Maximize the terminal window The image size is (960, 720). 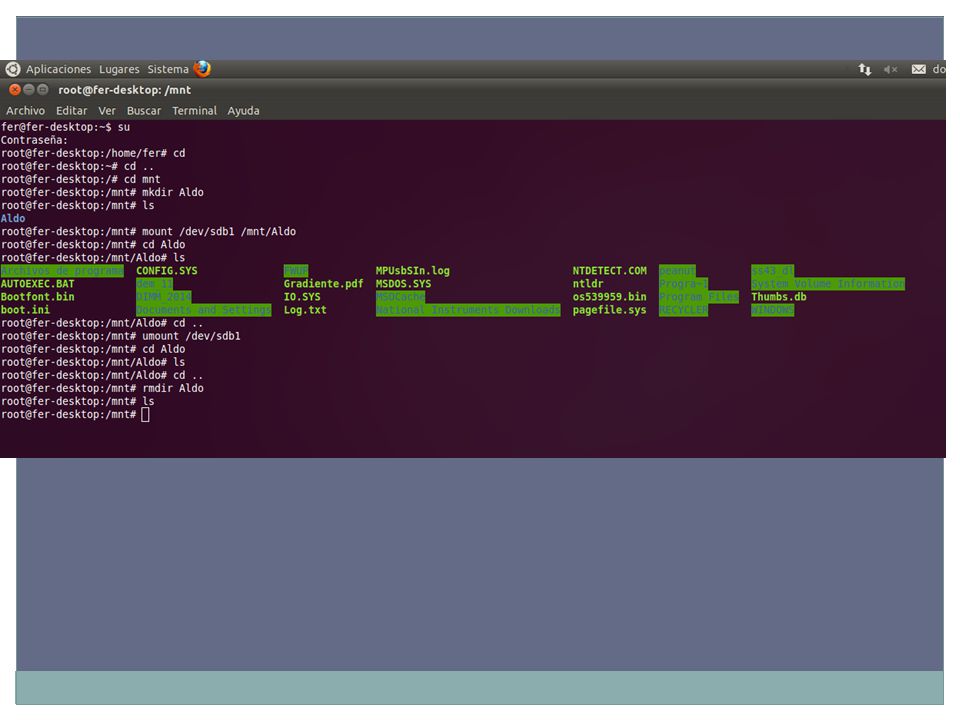(42, 89)
